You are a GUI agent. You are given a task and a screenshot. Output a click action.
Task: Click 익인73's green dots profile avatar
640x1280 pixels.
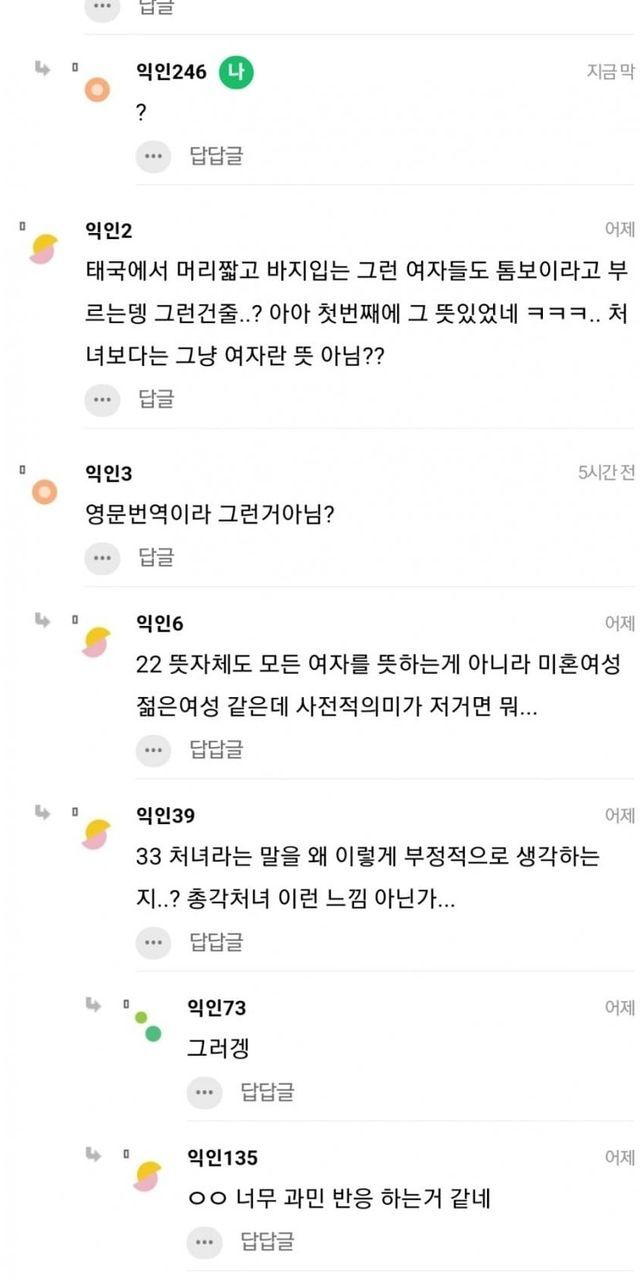point(149,1026)
